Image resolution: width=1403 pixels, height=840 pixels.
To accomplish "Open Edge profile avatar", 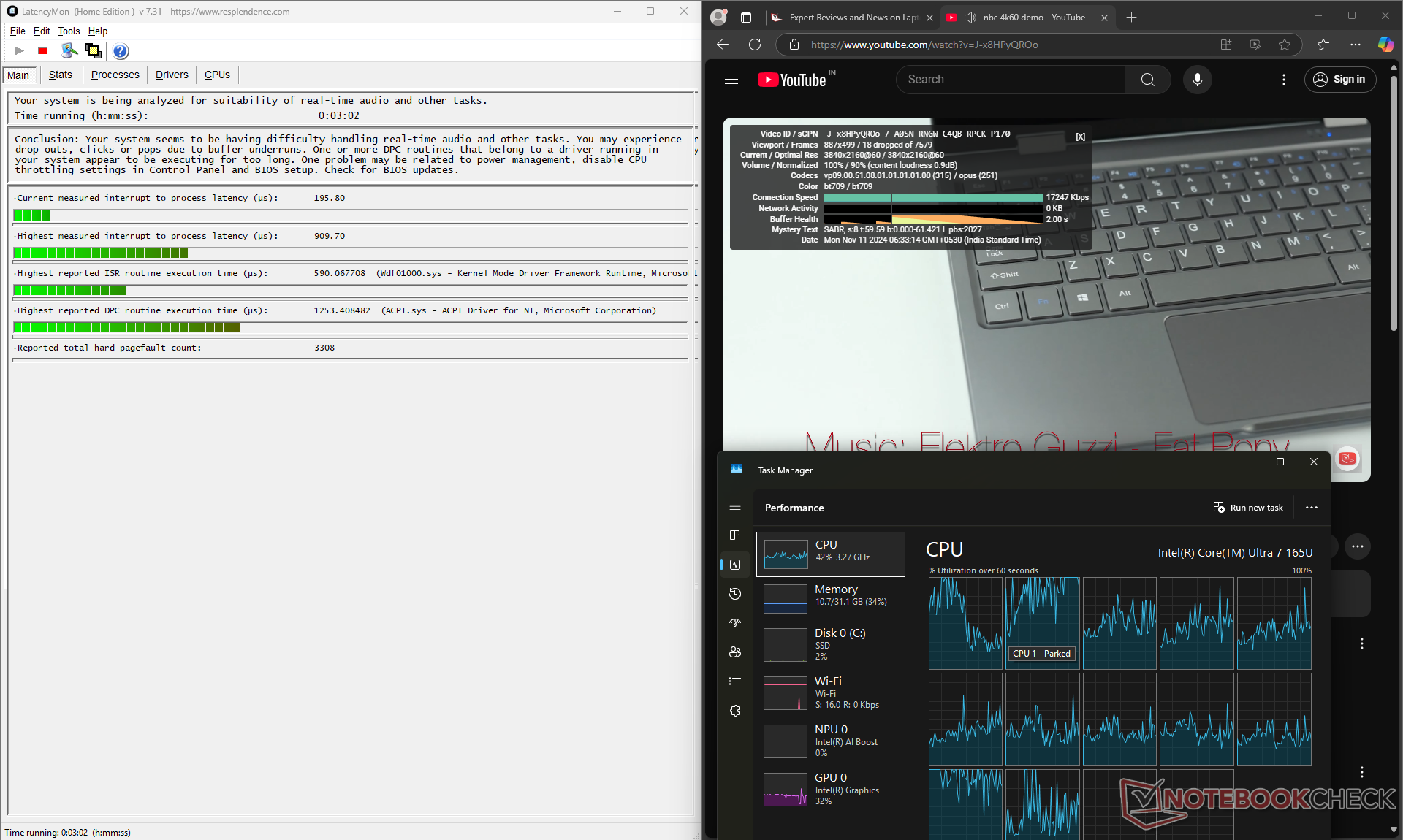I will pos(719,17).
